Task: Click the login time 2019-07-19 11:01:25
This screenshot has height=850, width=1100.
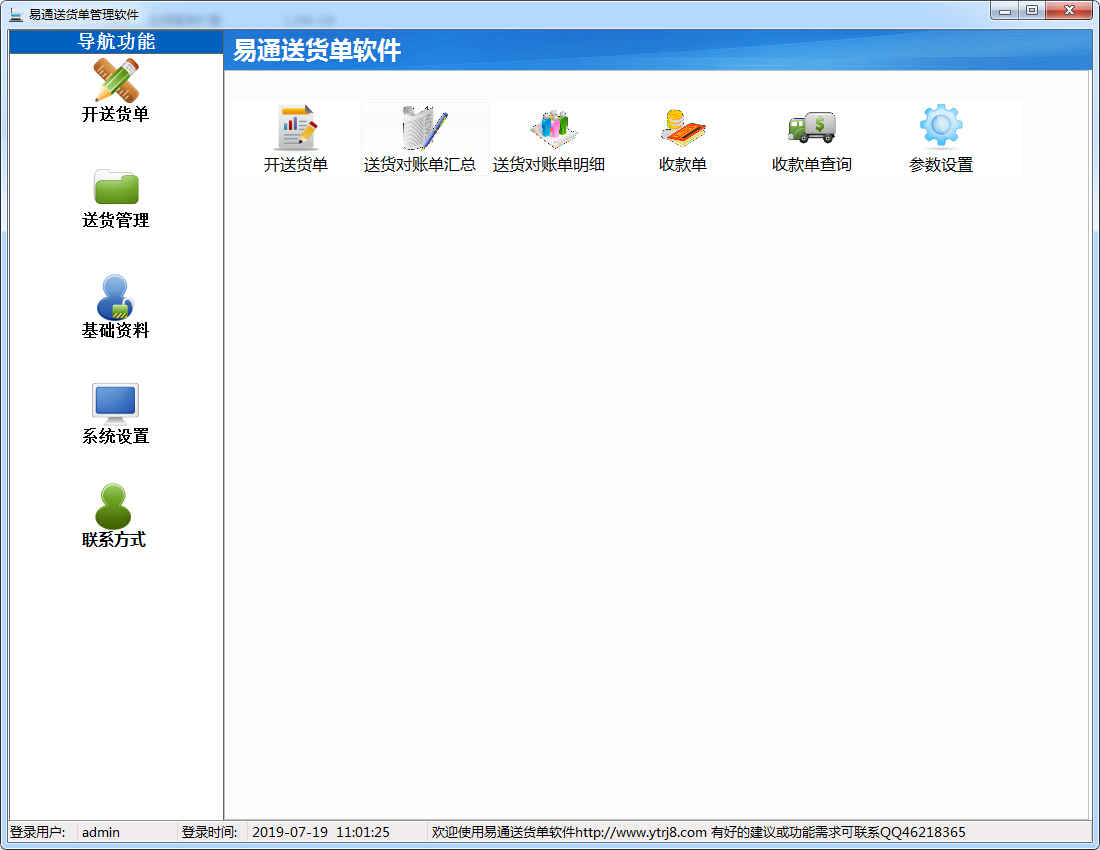Action: coord(321,832)
